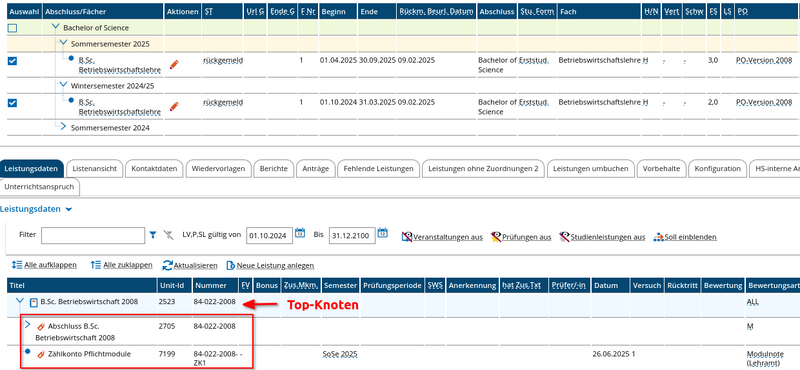Screen dimensions: 800x370
Task: Collapse the Wintersemester 2024/25 node
Action: pos(63,85)
